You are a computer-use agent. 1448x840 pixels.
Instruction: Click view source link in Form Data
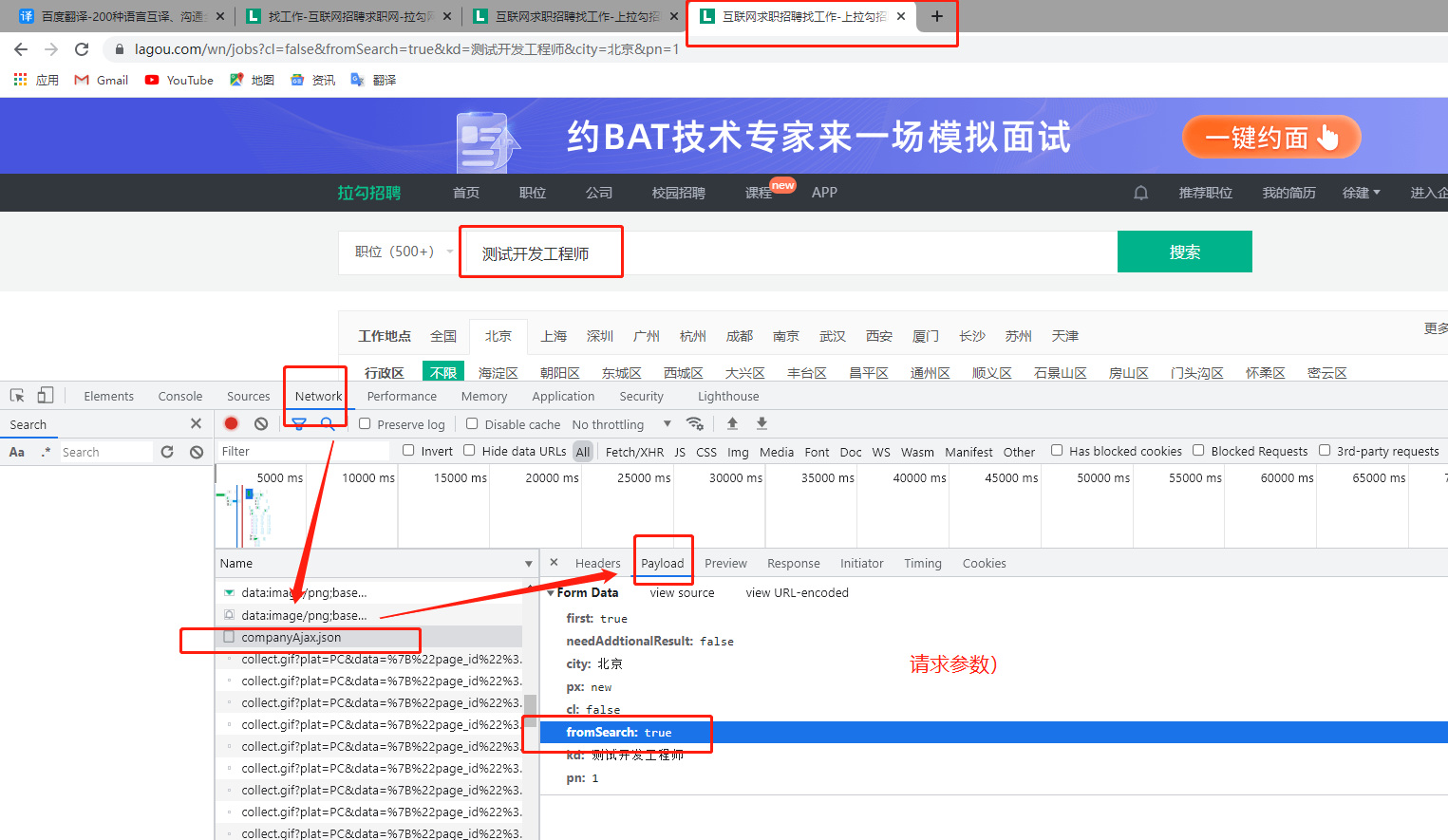click(682, 593)
